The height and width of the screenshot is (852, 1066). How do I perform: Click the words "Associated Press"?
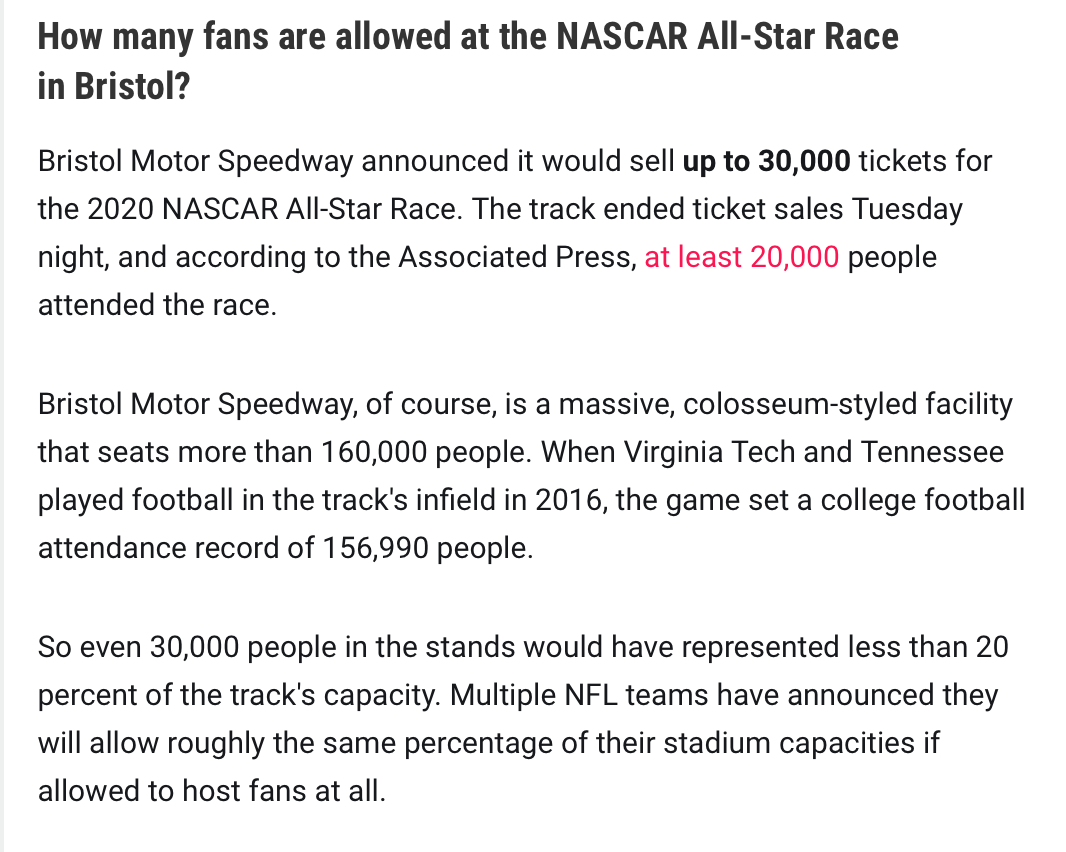click(x=517, y=257)
